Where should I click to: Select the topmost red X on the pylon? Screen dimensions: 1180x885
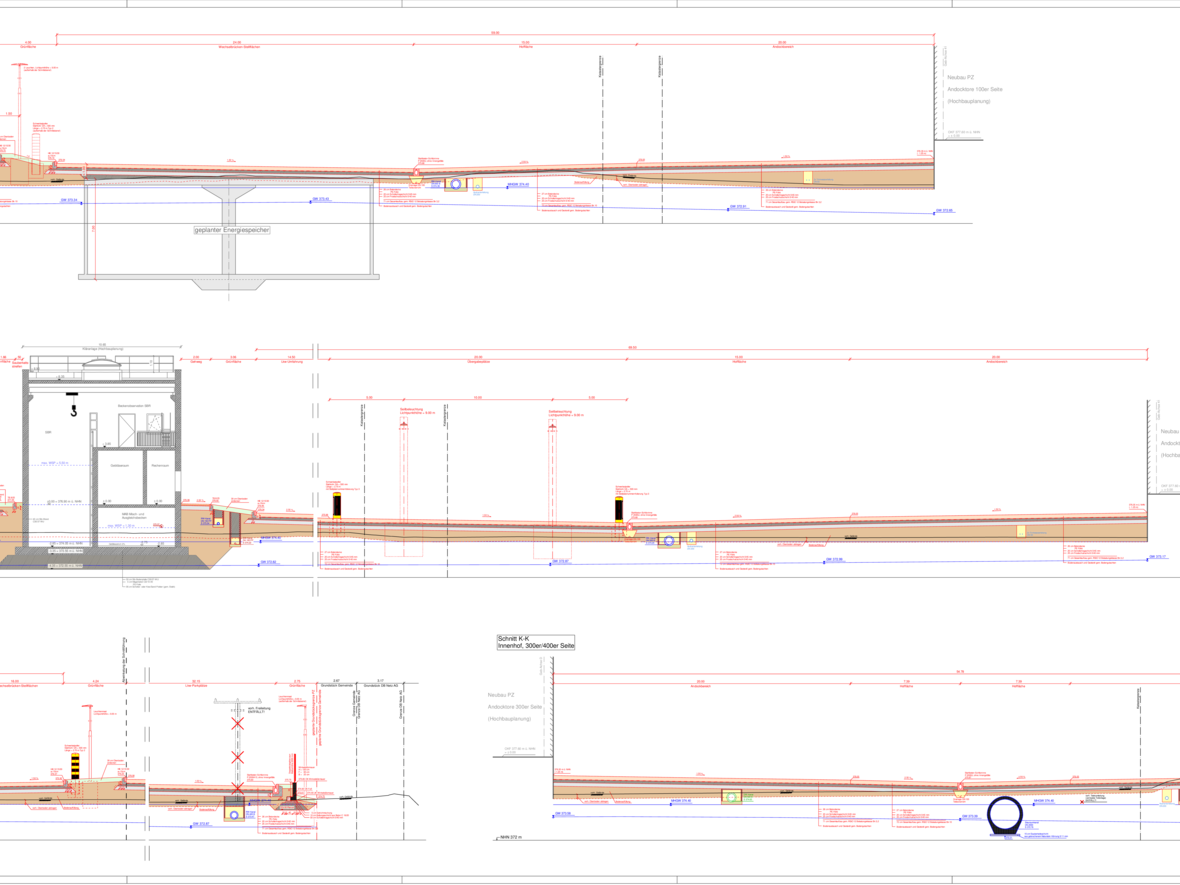click(237, 723)
